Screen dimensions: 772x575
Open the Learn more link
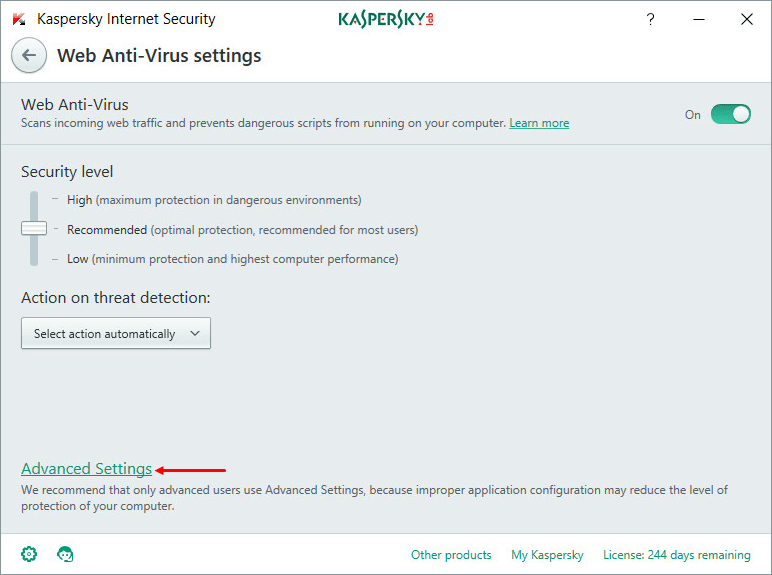[x=539, y=123]
